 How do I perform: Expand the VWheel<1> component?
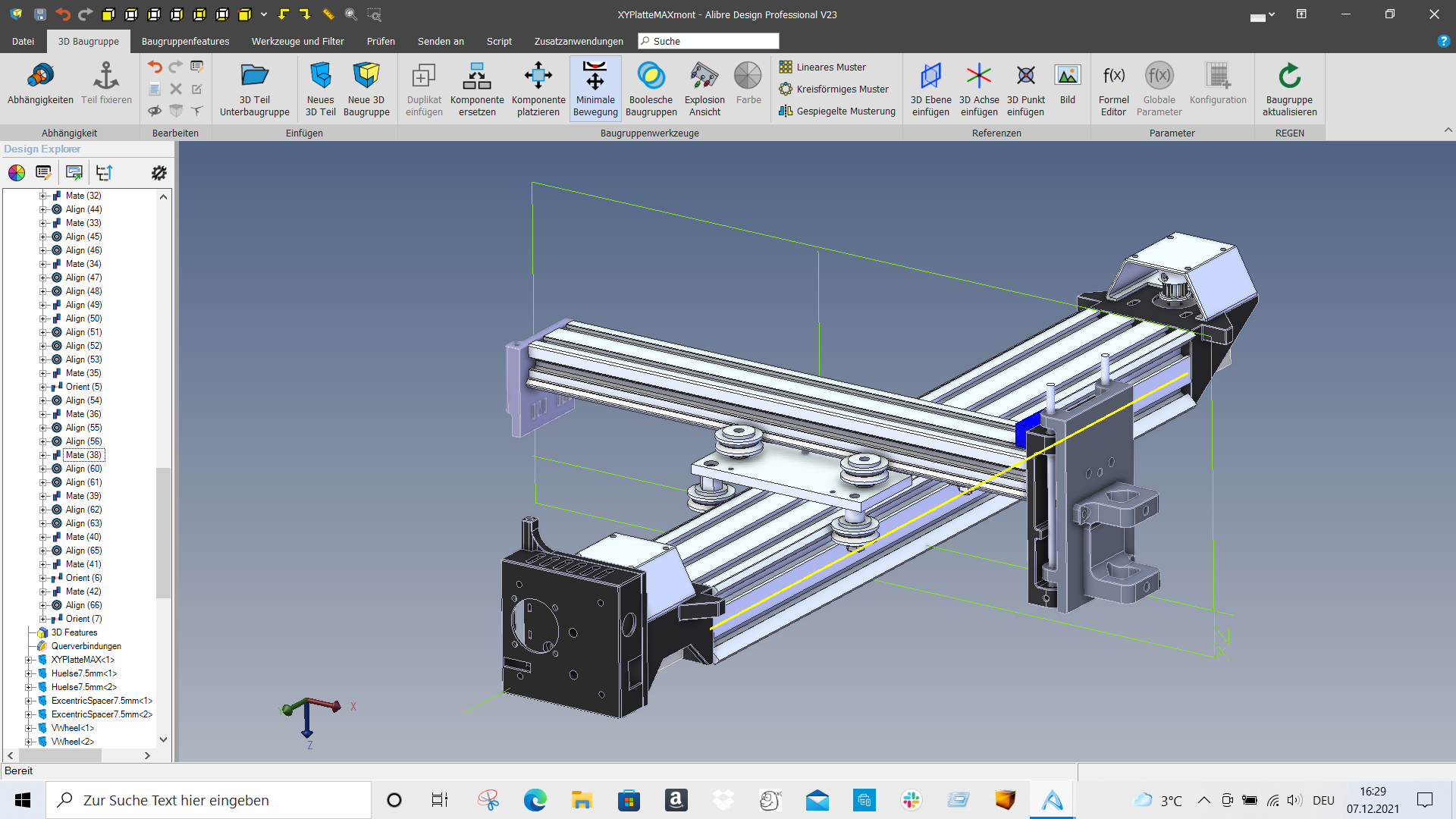pos(29,728)
